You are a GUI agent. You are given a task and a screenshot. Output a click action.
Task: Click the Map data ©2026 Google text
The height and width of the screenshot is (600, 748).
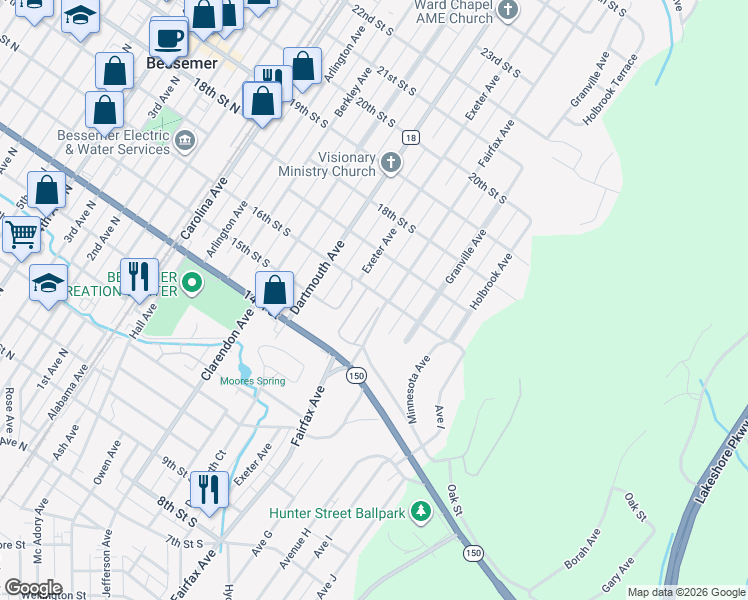click(x=686, y=592)
